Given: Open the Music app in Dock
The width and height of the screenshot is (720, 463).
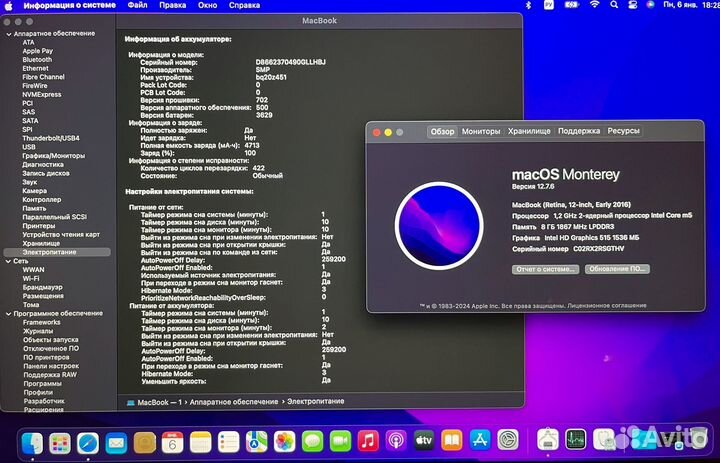Looking at the screenshot, I should (368, 442).
